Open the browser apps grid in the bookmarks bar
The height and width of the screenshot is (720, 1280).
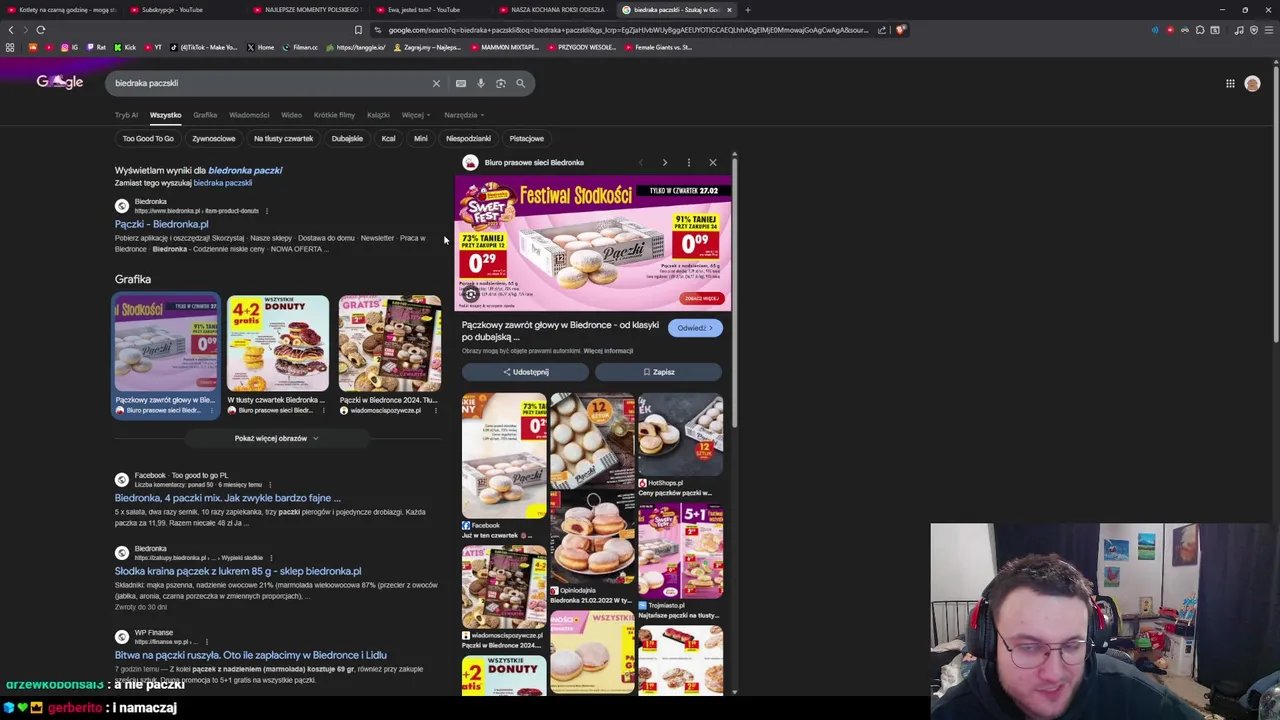pos(10,47)
